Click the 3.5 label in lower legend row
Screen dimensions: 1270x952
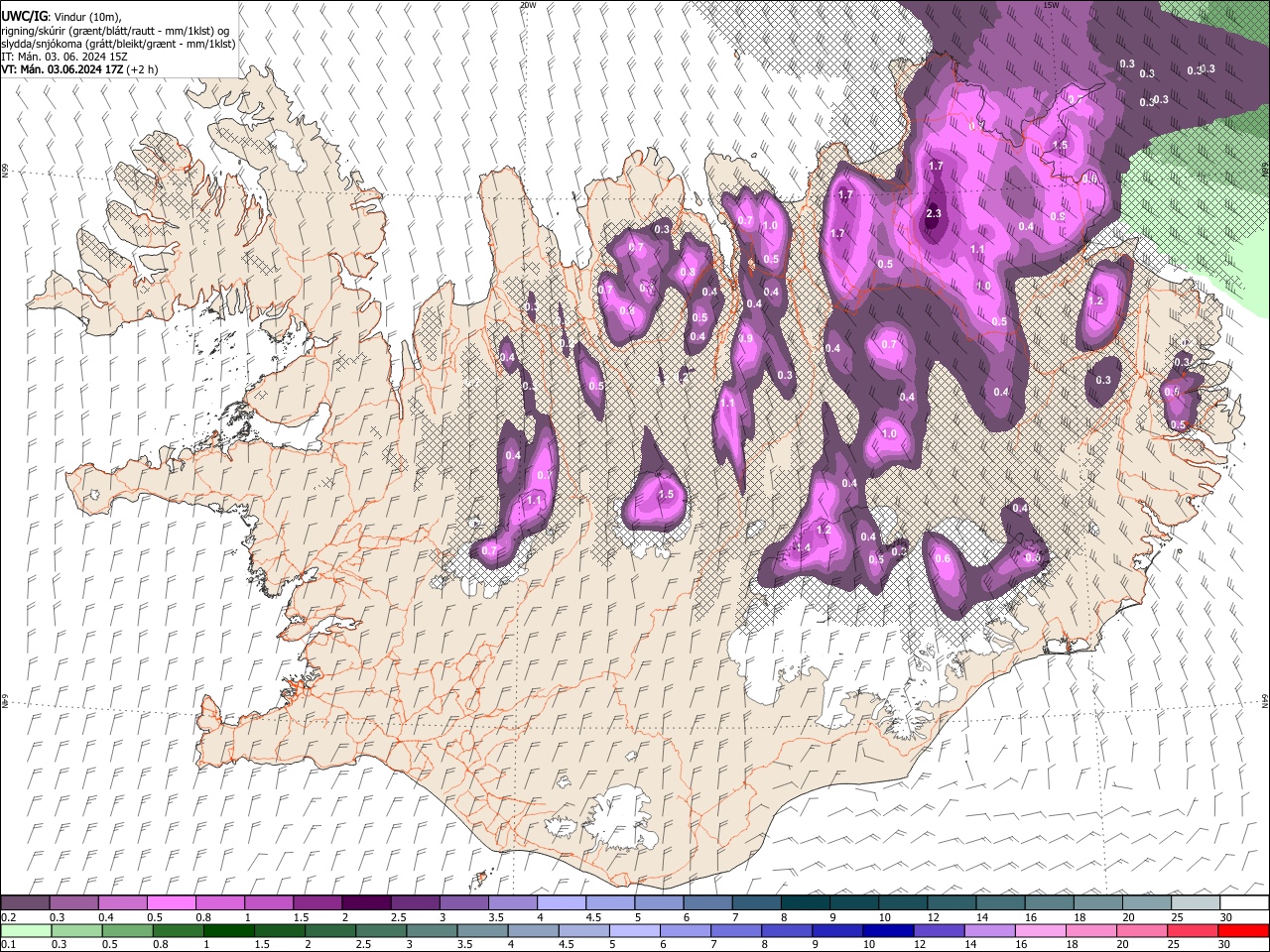(466, 945)
